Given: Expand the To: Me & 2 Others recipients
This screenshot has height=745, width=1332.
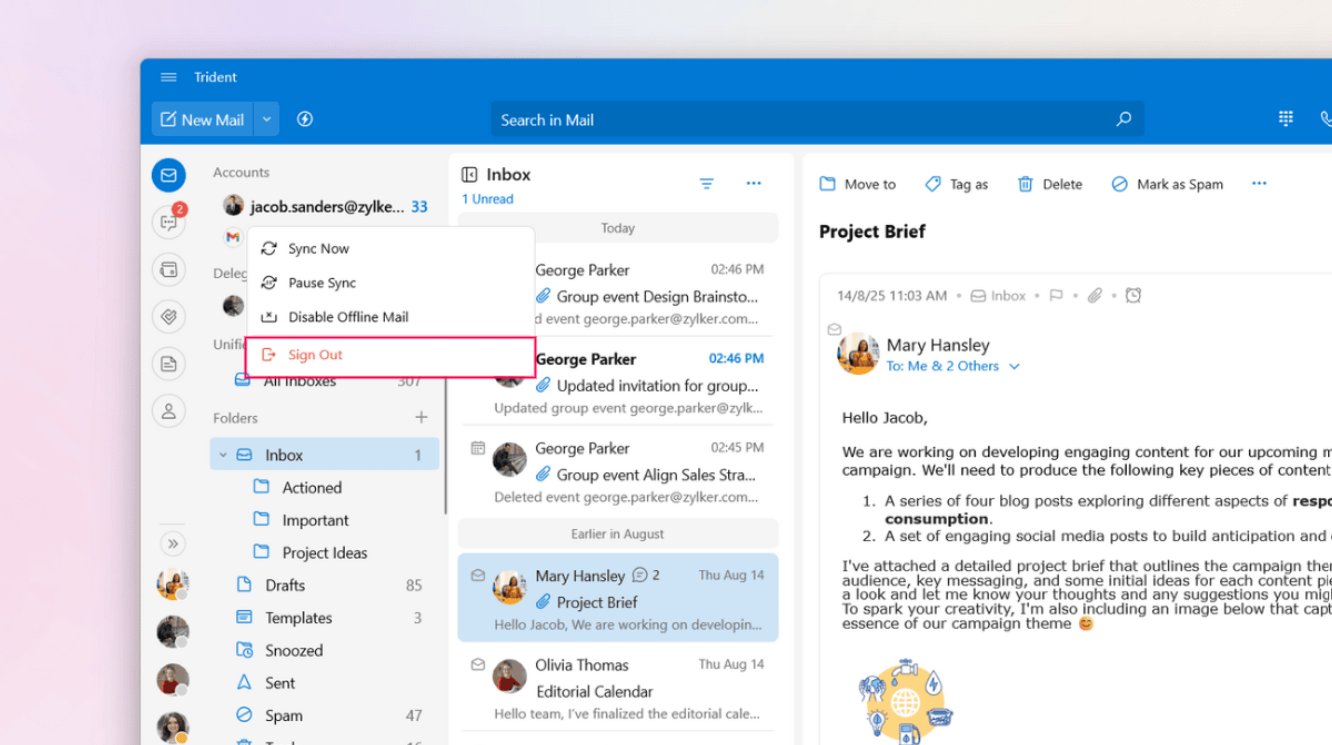Looking at the screenshot, I should pyautogui.click(x=953, y=366).
